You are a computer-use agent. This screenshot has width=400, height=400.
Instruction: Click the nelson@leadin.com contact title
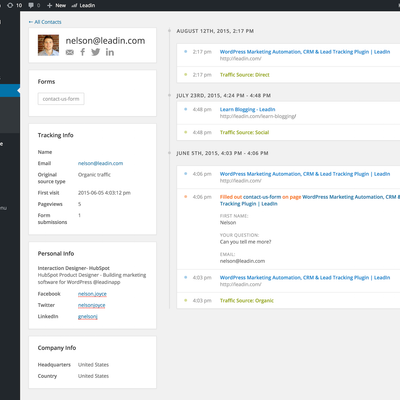pos(105,41)
